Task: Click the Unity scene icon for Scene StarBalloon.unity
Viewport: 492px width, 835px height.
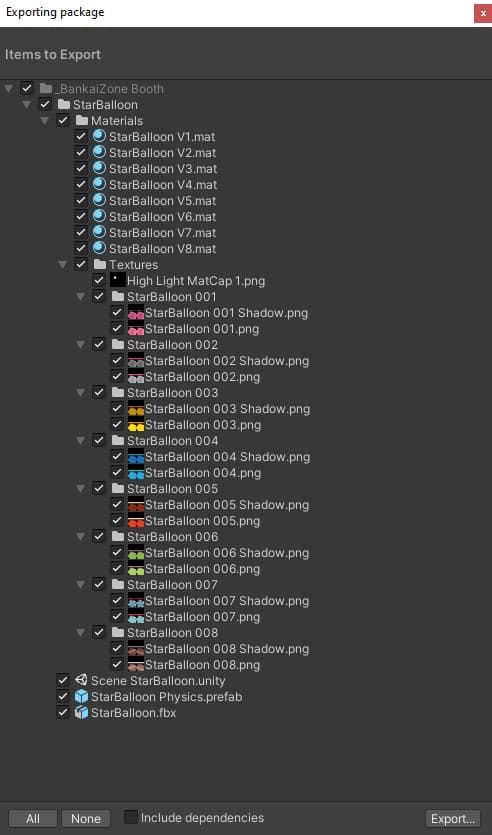Action: (81, 680)
